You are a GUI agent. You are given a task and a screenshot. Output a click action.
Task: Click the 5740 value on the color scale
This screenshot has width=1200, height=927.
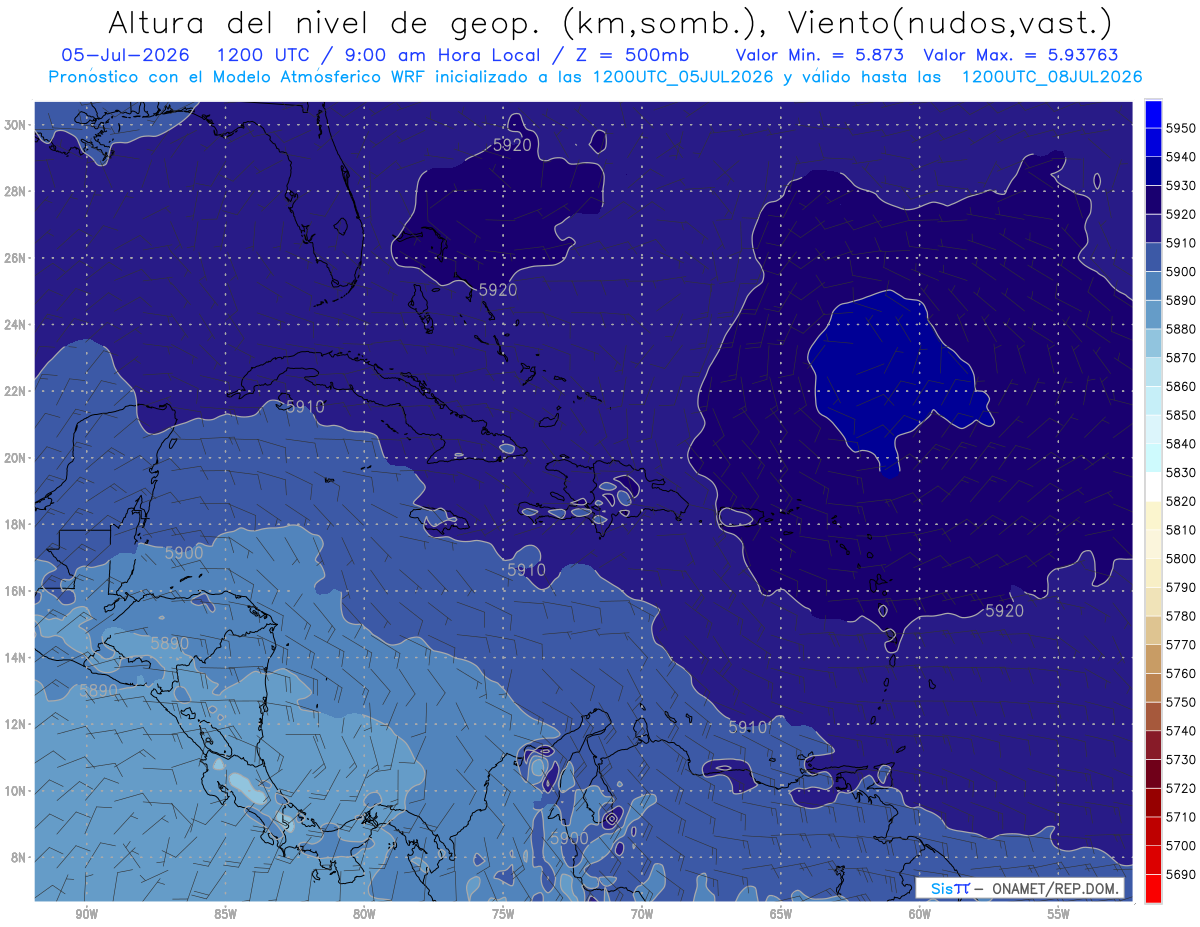coord(1181,730)
